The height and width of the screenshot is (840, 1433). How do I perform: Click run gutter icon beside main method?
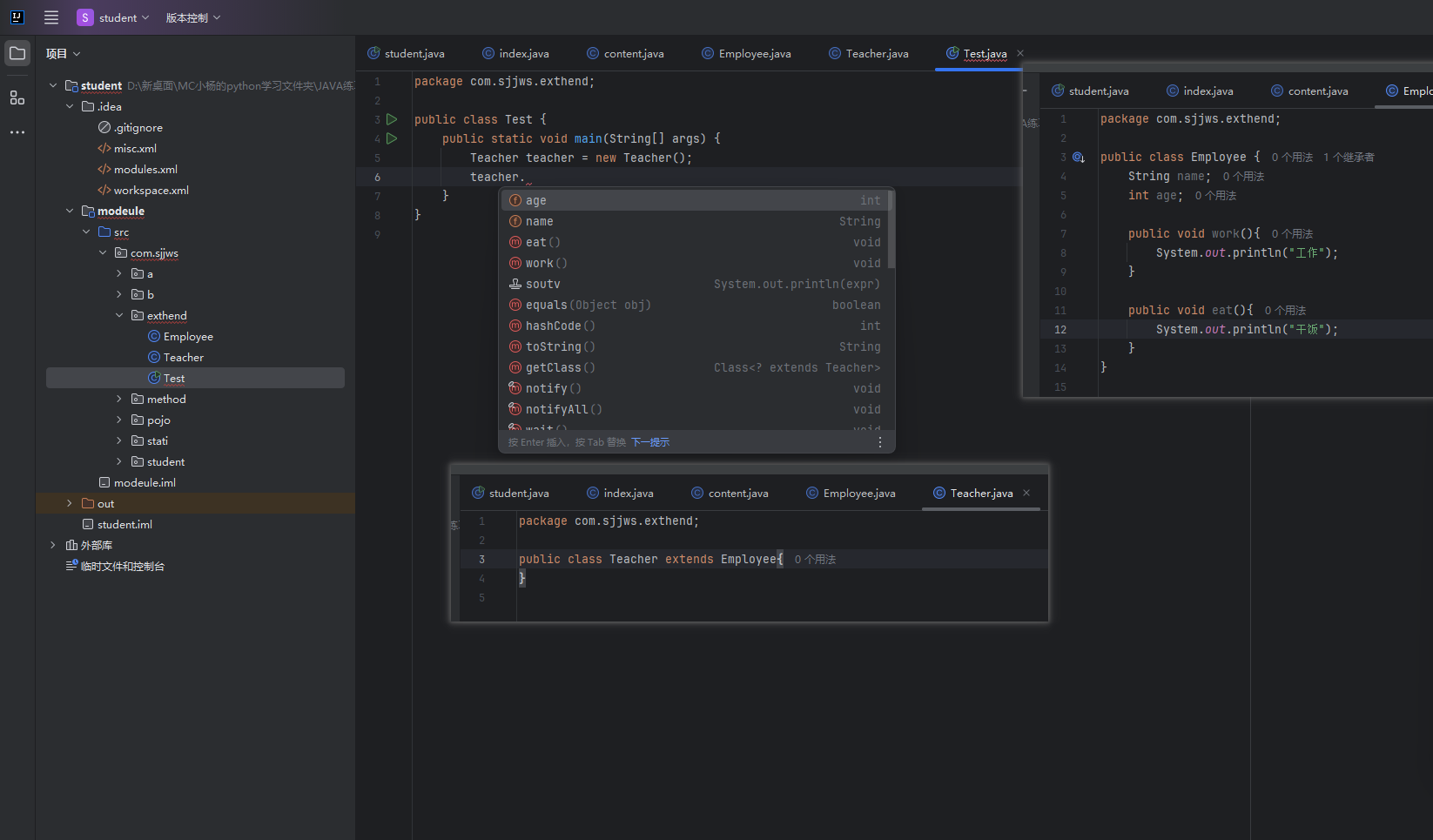click(392, 138)
